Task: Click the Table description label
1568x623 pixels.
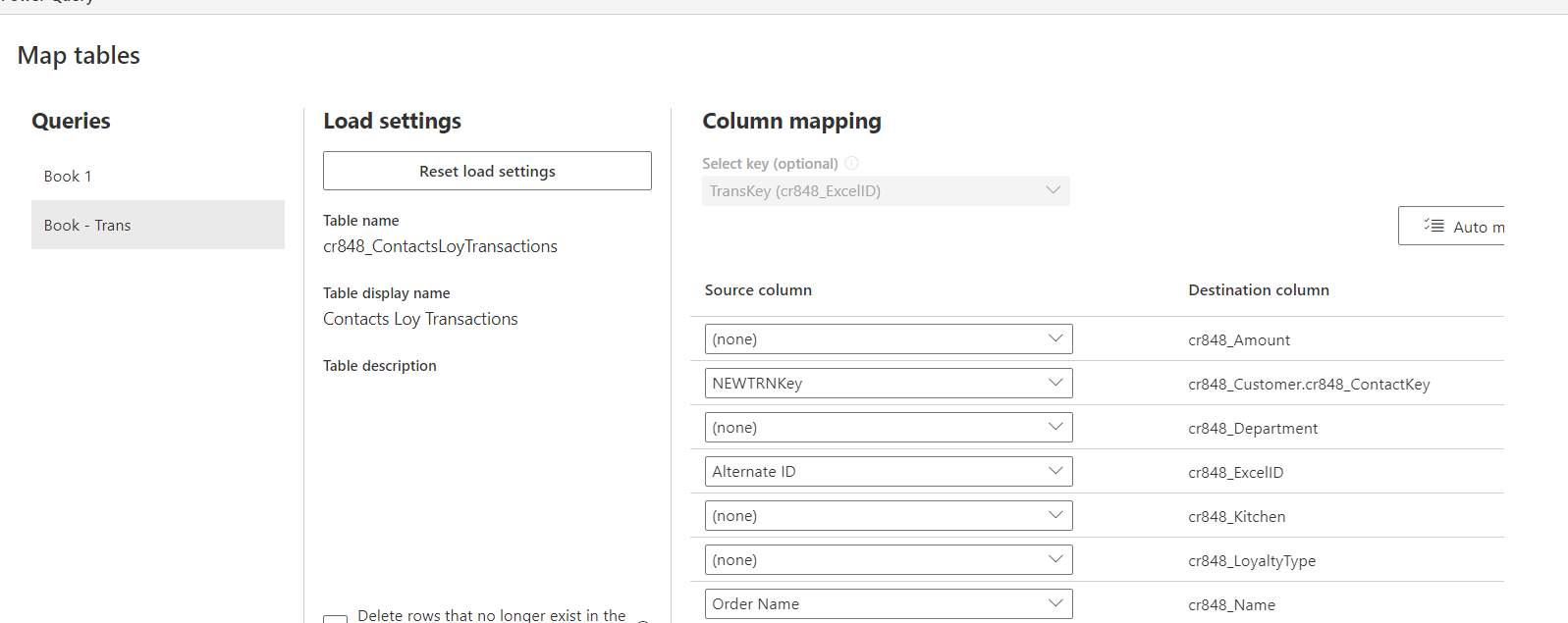Action: pos(380,366)
